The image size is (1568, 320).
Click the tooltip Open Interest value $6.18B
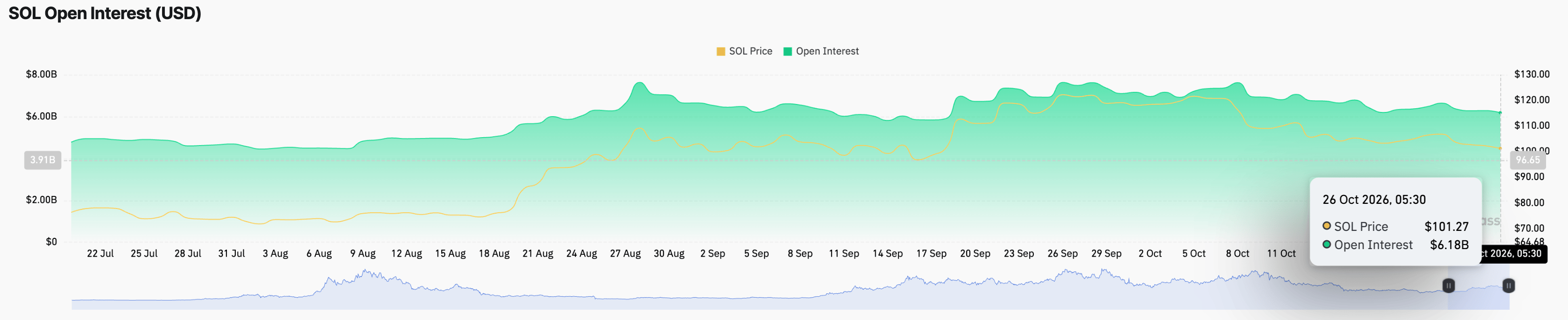point(1449,244)
